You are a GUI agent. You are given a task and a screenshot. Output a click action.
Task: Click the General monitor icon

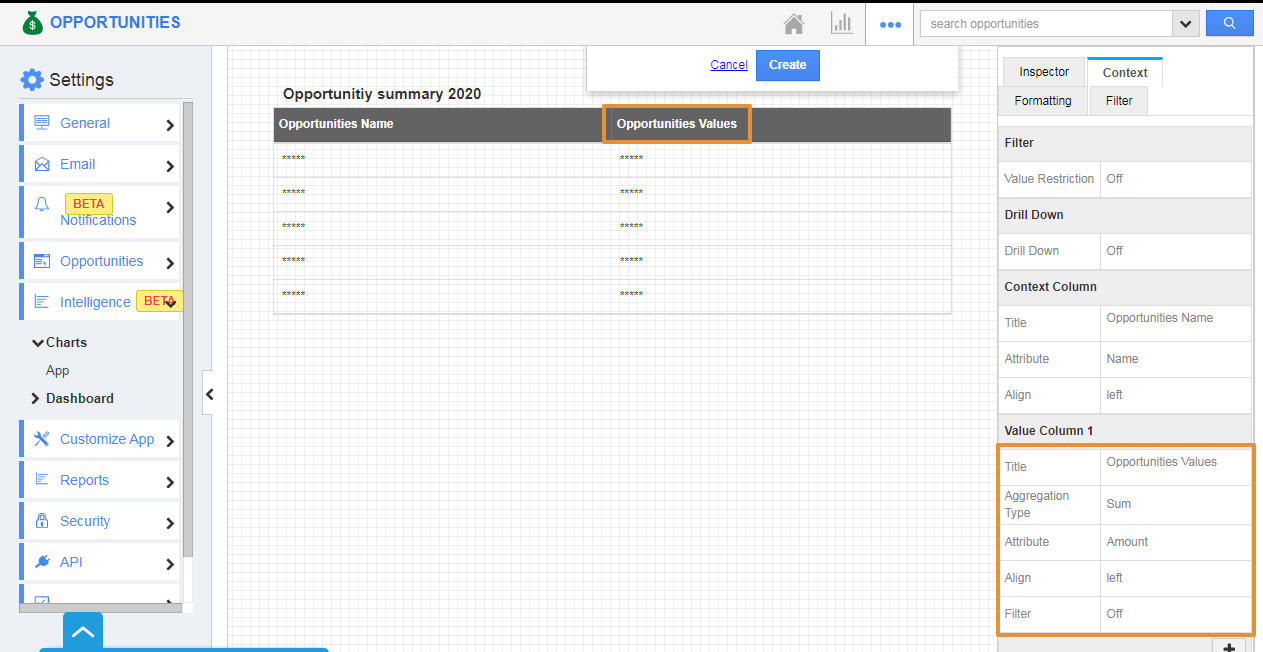[x=42, y=123]
